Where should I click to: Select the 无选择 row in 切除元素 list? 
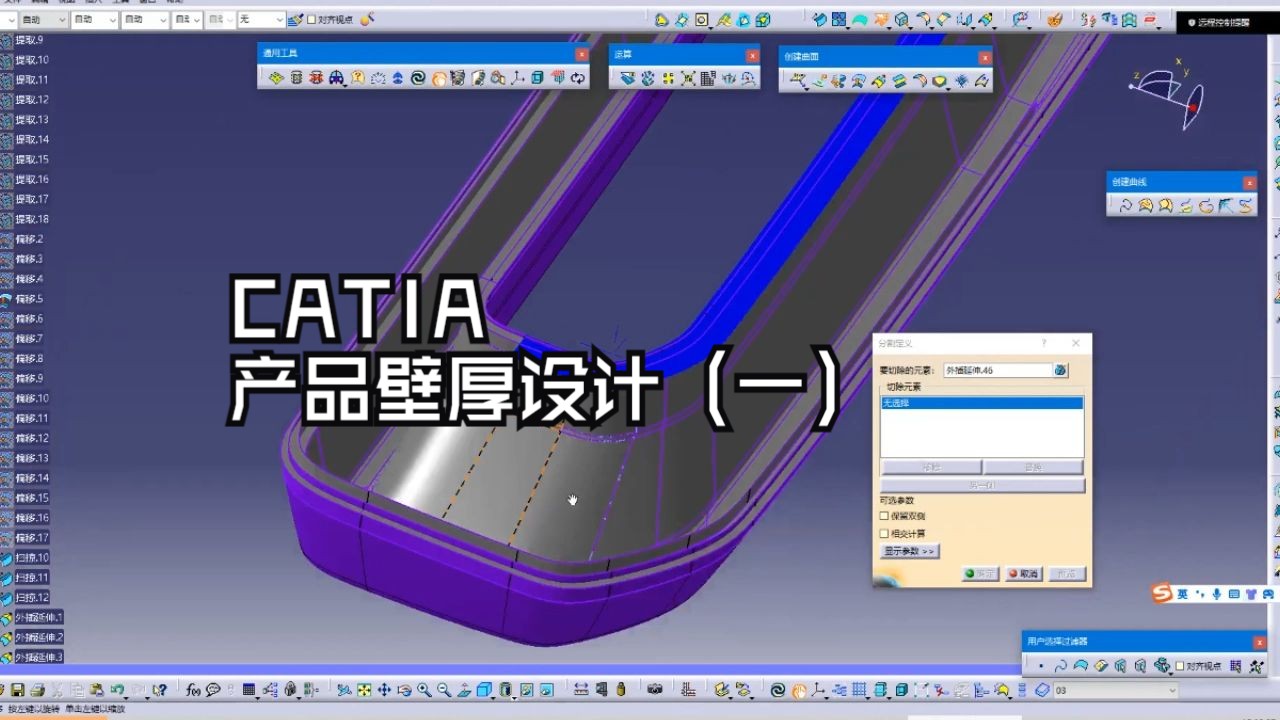(x=982, y=403)
